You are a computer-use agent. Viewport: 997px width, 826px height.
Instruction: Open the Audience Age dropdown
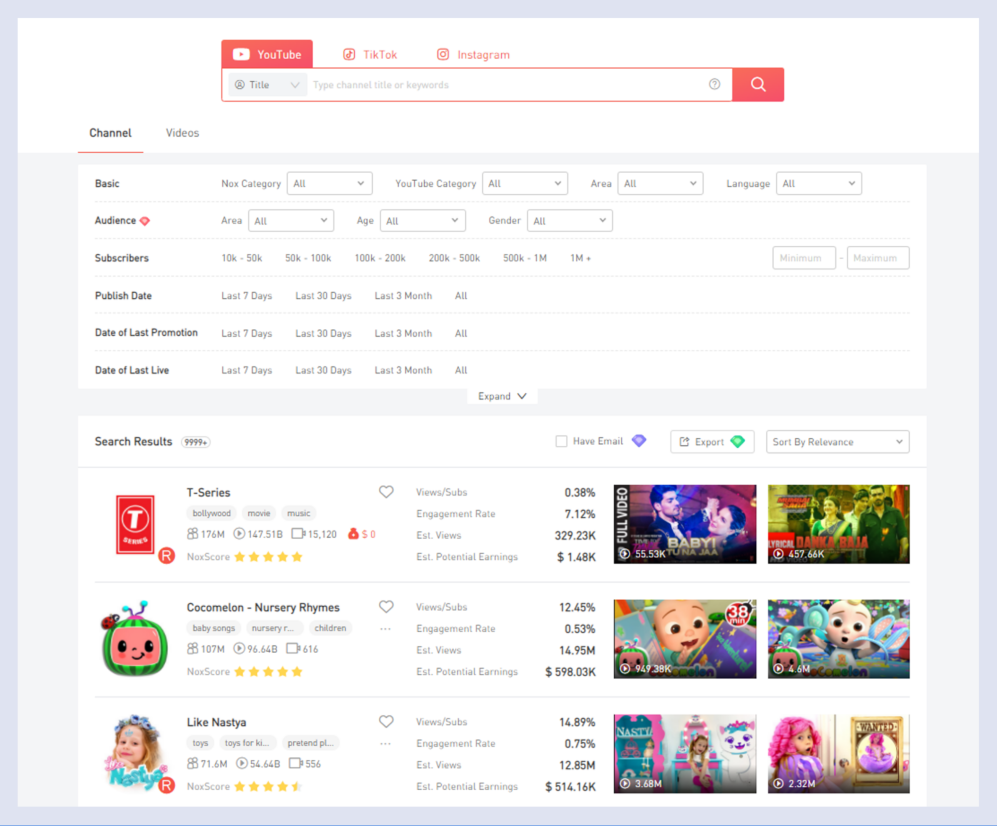coord(423,221)
